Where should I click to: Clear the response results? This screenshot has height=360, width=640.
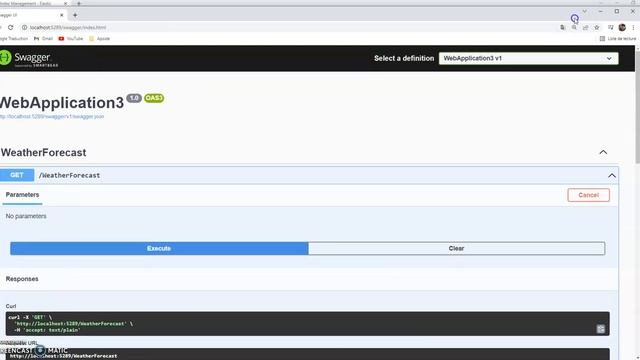456,248
